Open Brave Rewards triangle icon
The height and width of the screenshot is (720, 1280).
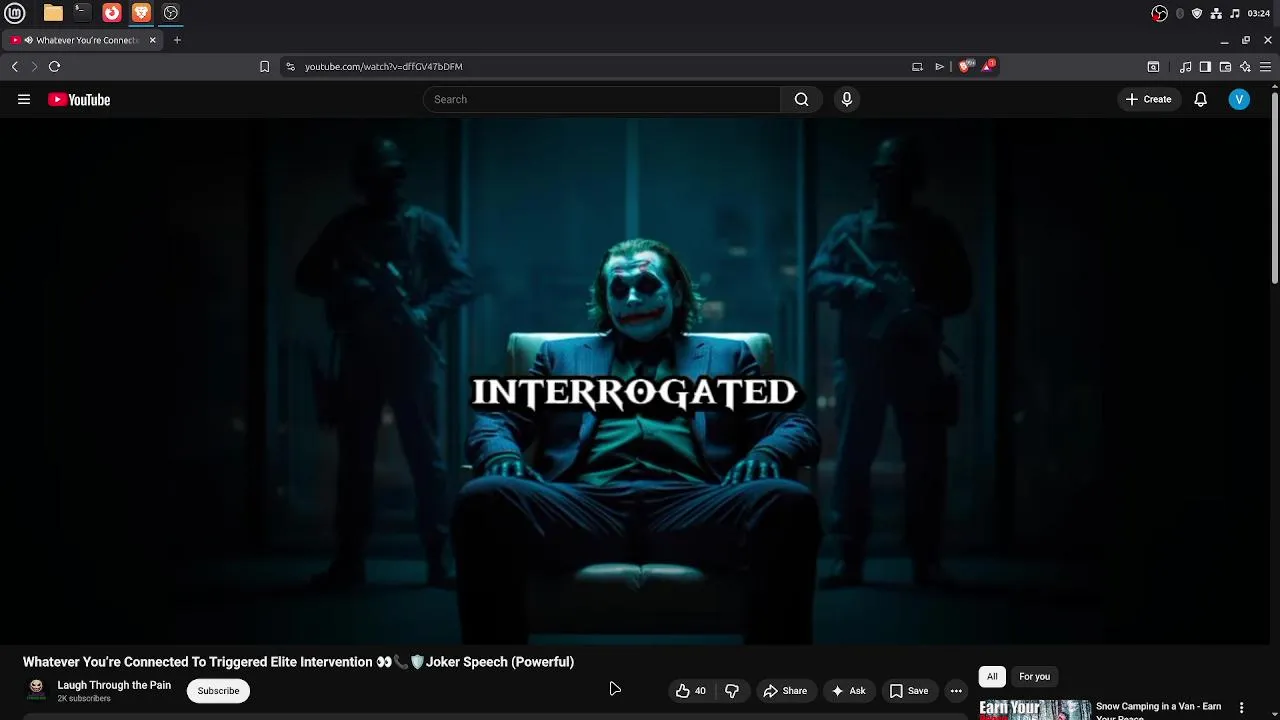pos(989,66)
